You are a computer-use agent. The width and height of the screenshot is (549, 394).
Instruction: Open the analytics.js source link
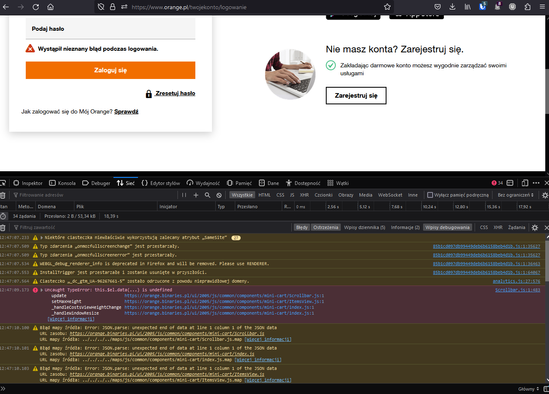click(516, 281)
